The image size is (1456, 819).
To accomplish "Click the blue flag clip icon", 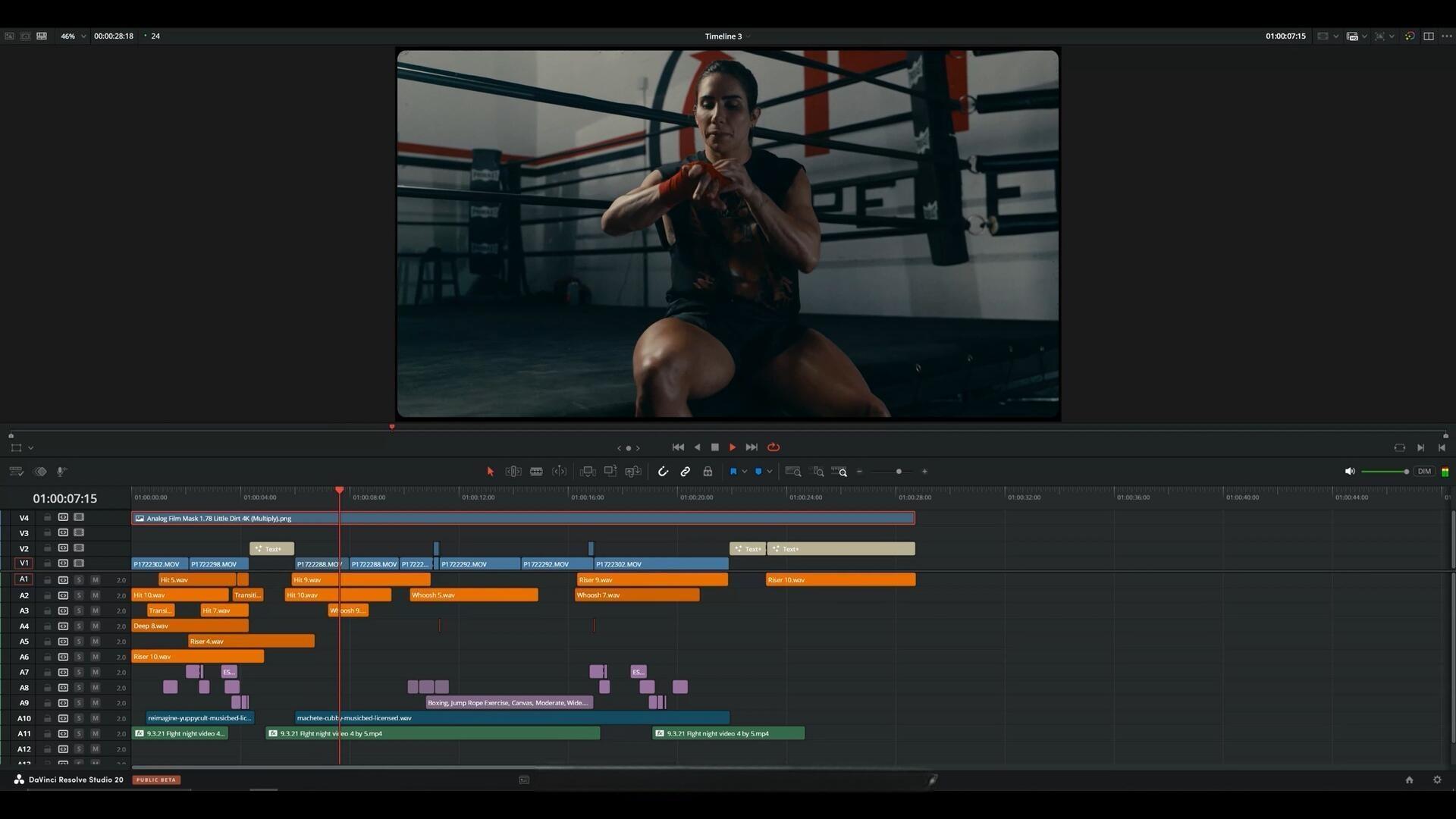I will click(x=733, y=472).
